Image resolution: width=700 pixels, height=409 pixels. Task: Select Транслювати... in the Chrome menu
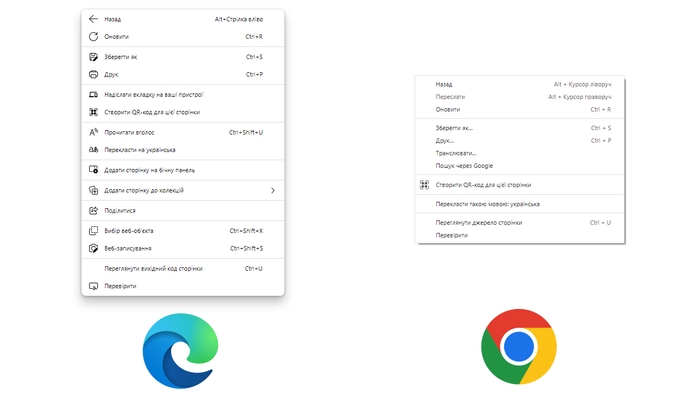point(519,153)
